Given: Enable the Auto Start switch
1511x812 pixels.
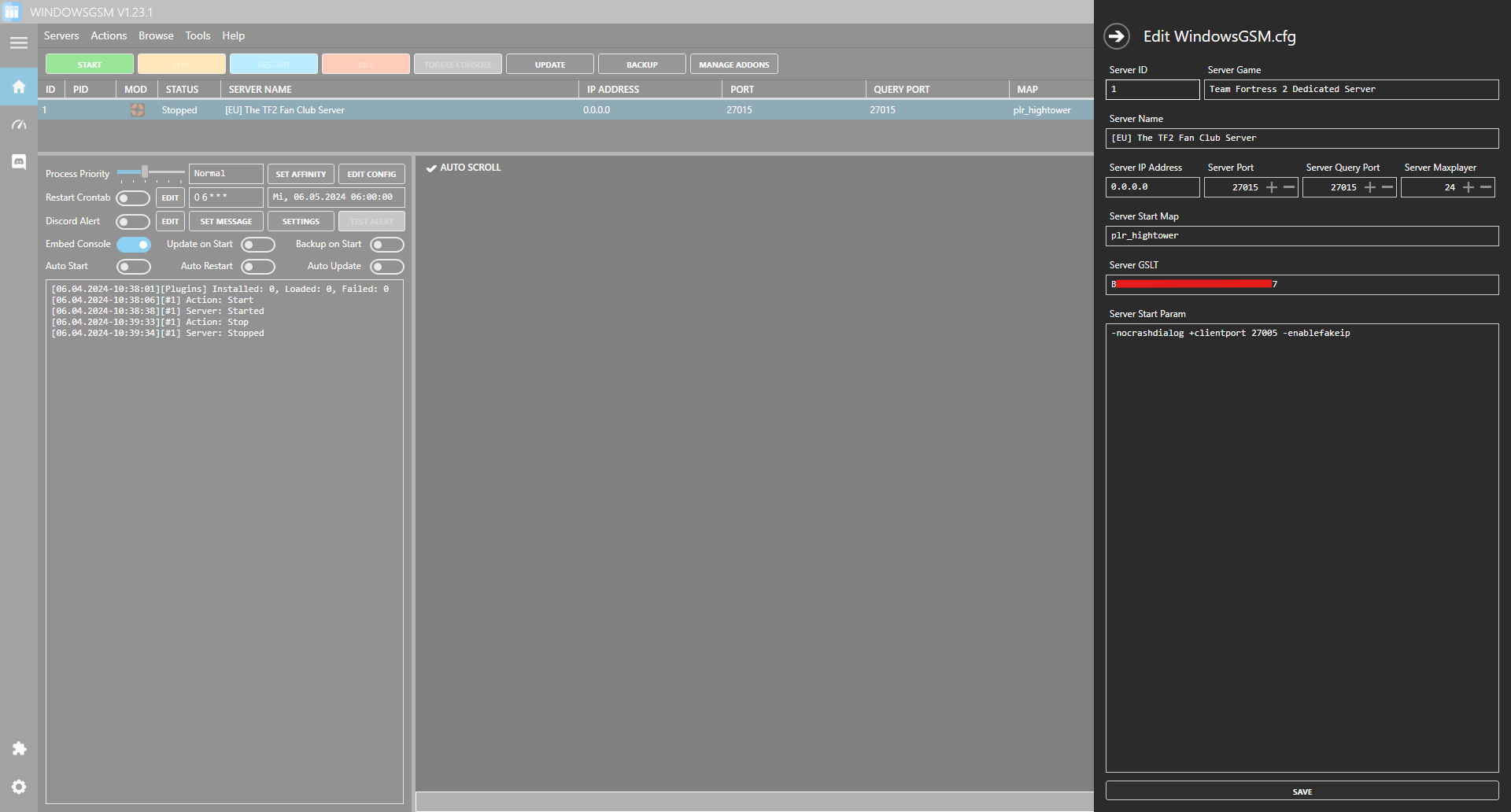Looking at the screenshot, I should (133, 267).
